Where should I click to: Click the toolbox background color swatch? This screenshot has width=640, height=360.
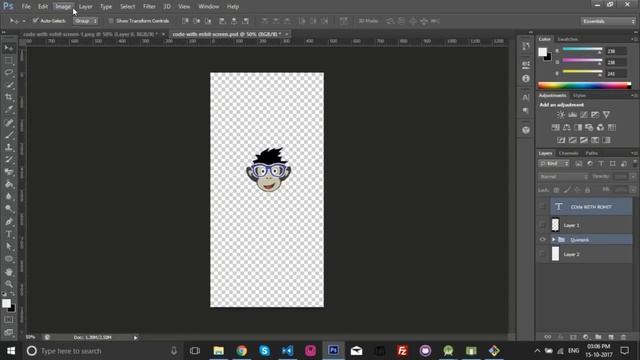11,308
